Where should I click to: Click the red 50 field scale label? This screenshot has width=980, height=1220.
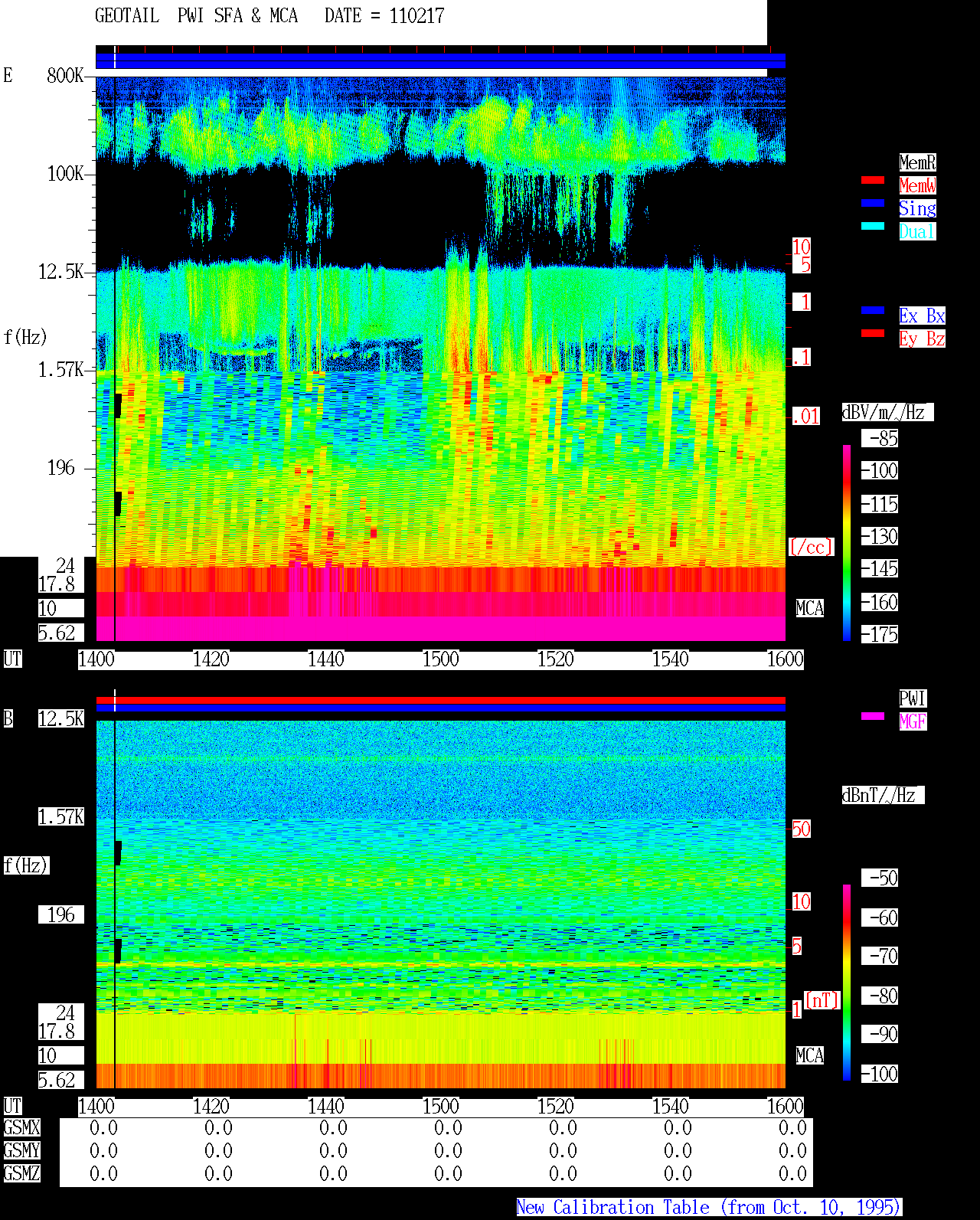[x=801, y=829]
